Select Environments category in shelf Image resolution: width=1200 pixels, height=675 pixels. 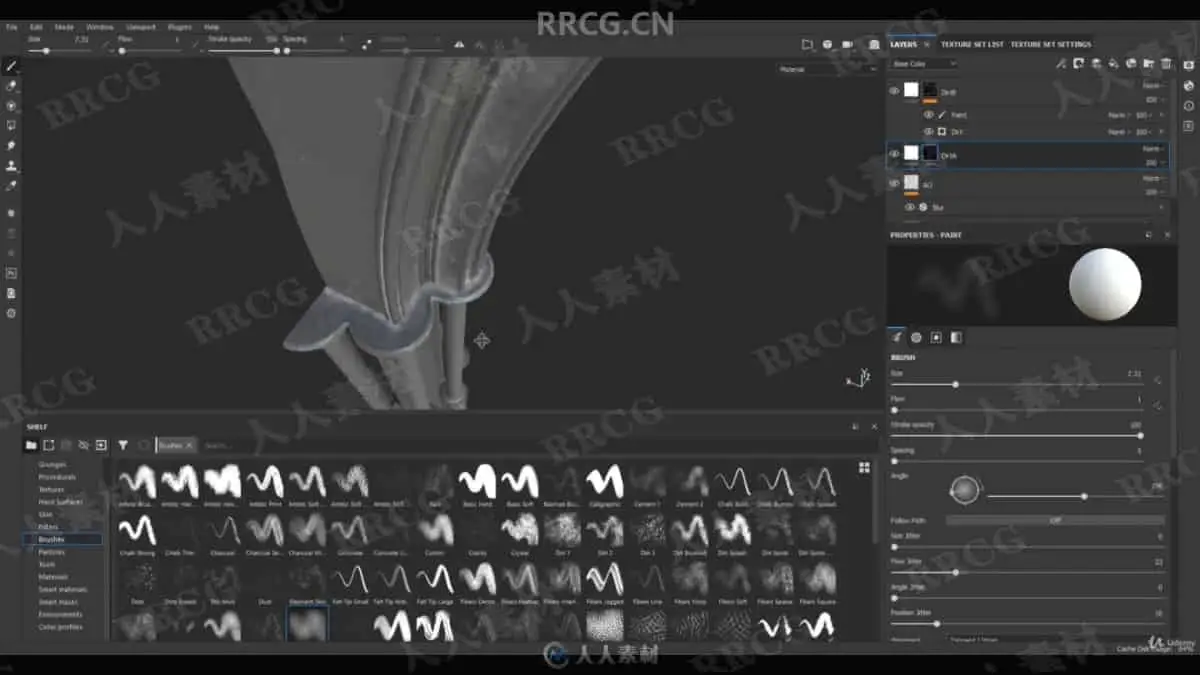[60, 614]
